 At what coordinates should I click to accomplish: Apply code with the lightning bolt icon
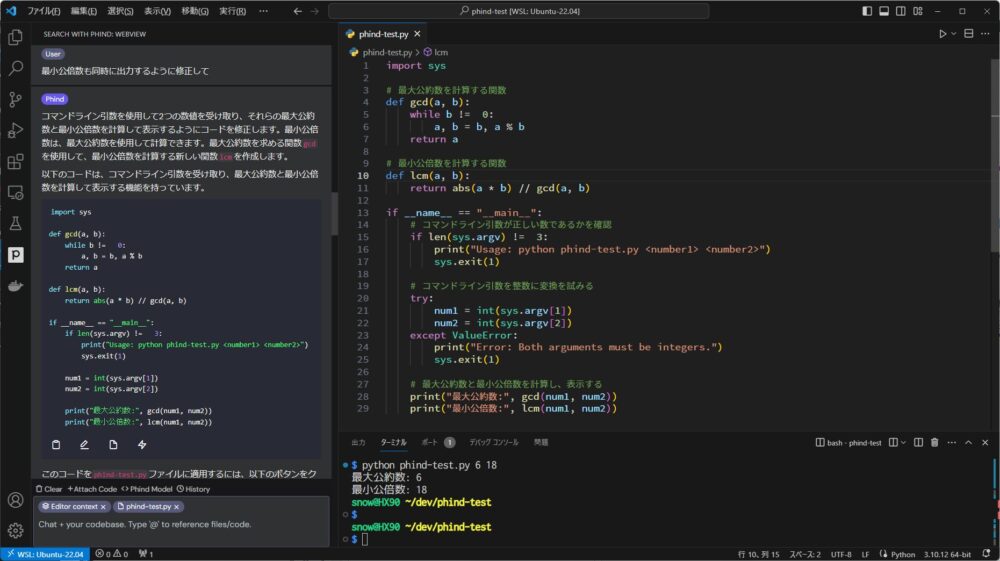142,444
